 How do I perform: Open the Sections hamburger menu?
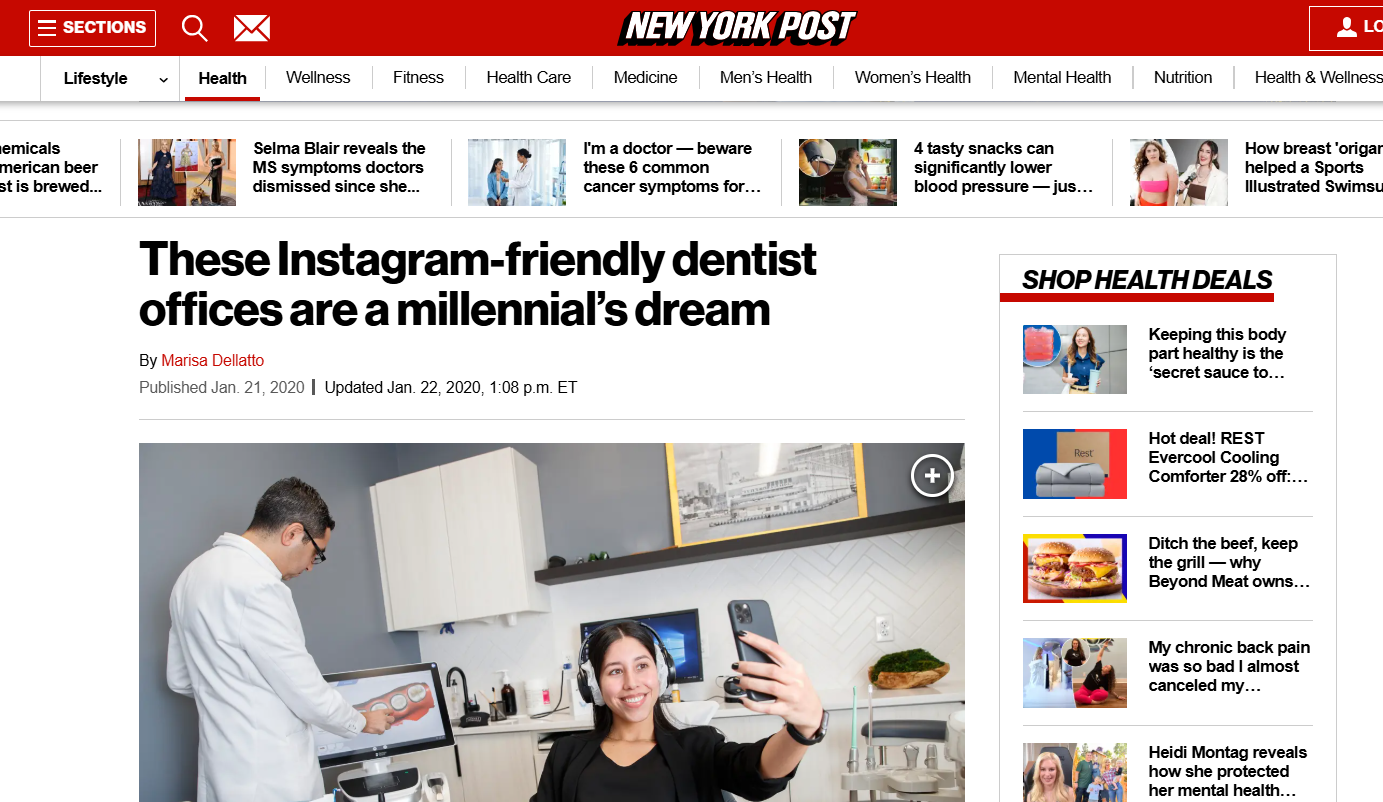(92, 28)
